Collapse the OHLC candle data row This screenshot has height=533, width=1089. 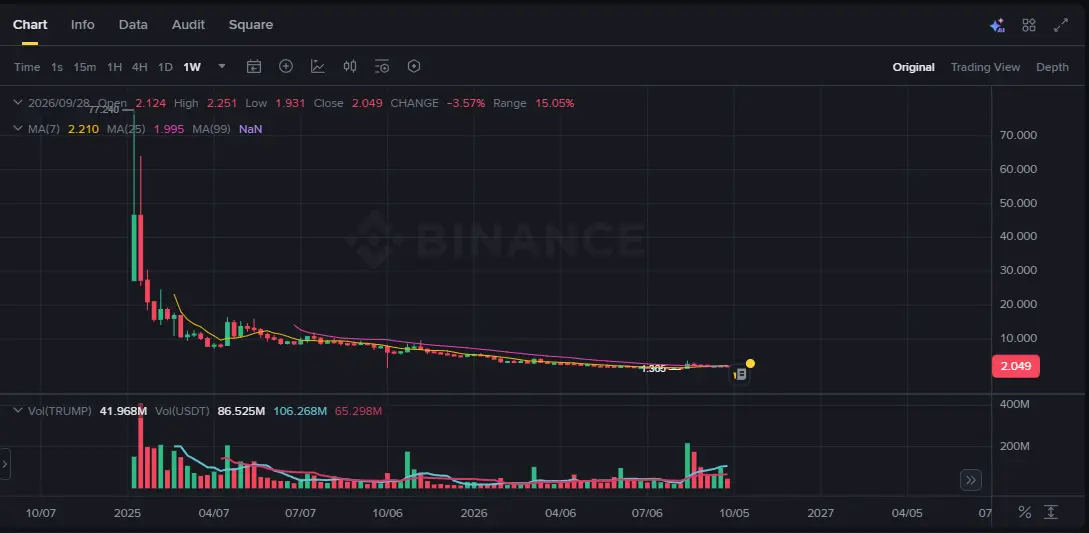click(x=18, y=103)
